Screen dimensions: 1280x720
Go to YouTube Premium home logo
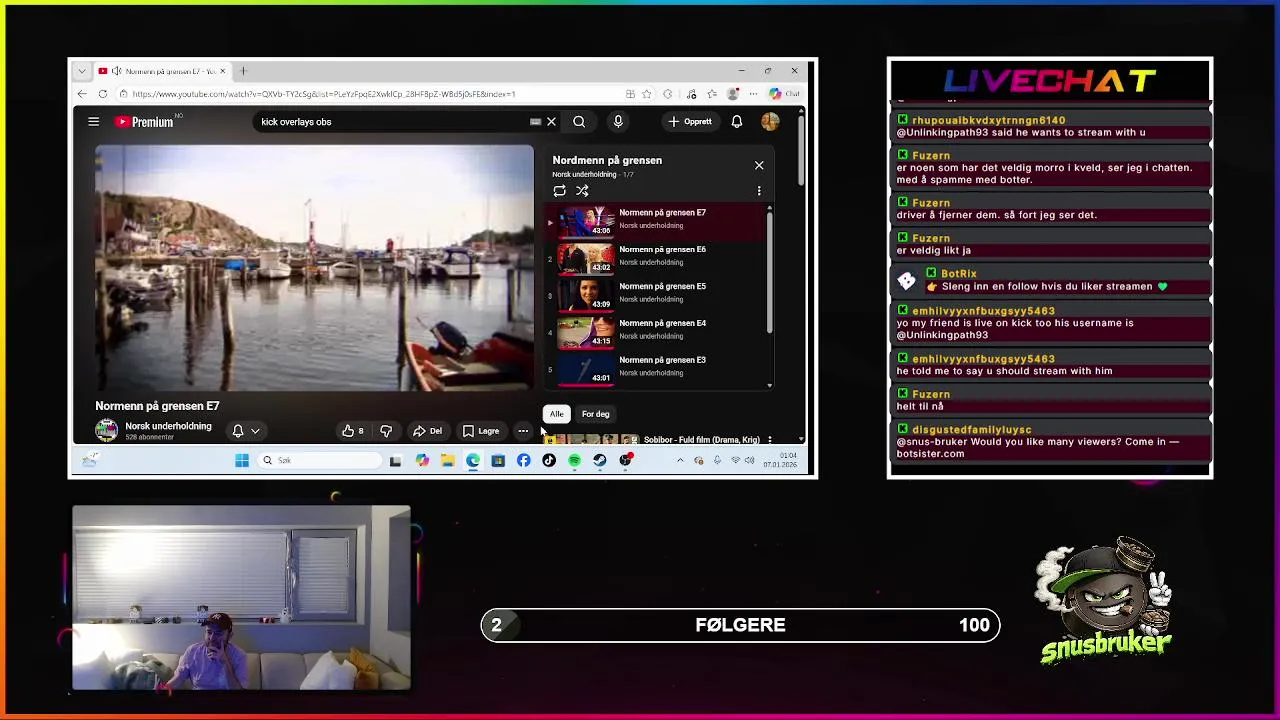click(144, 122)
